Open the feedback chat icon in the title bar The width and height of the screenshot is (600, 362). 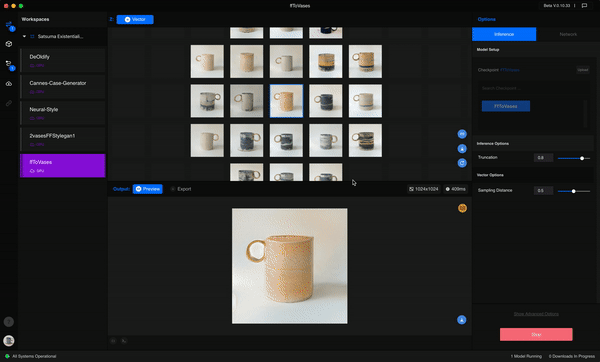point(584,6)
